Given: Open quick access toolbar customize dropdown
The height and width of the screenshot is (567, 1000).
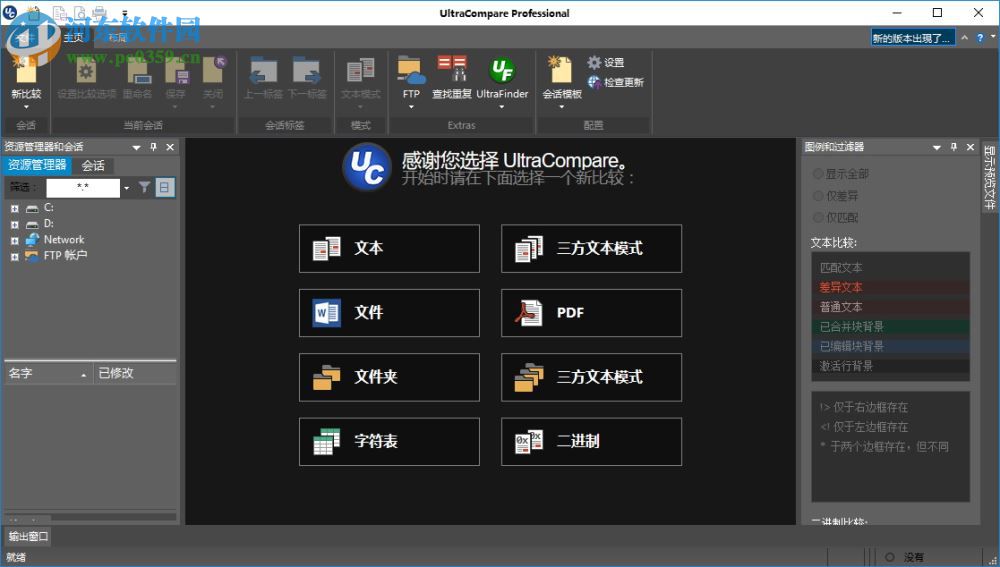Looking at the screenshot, I should tap(125, 13).
